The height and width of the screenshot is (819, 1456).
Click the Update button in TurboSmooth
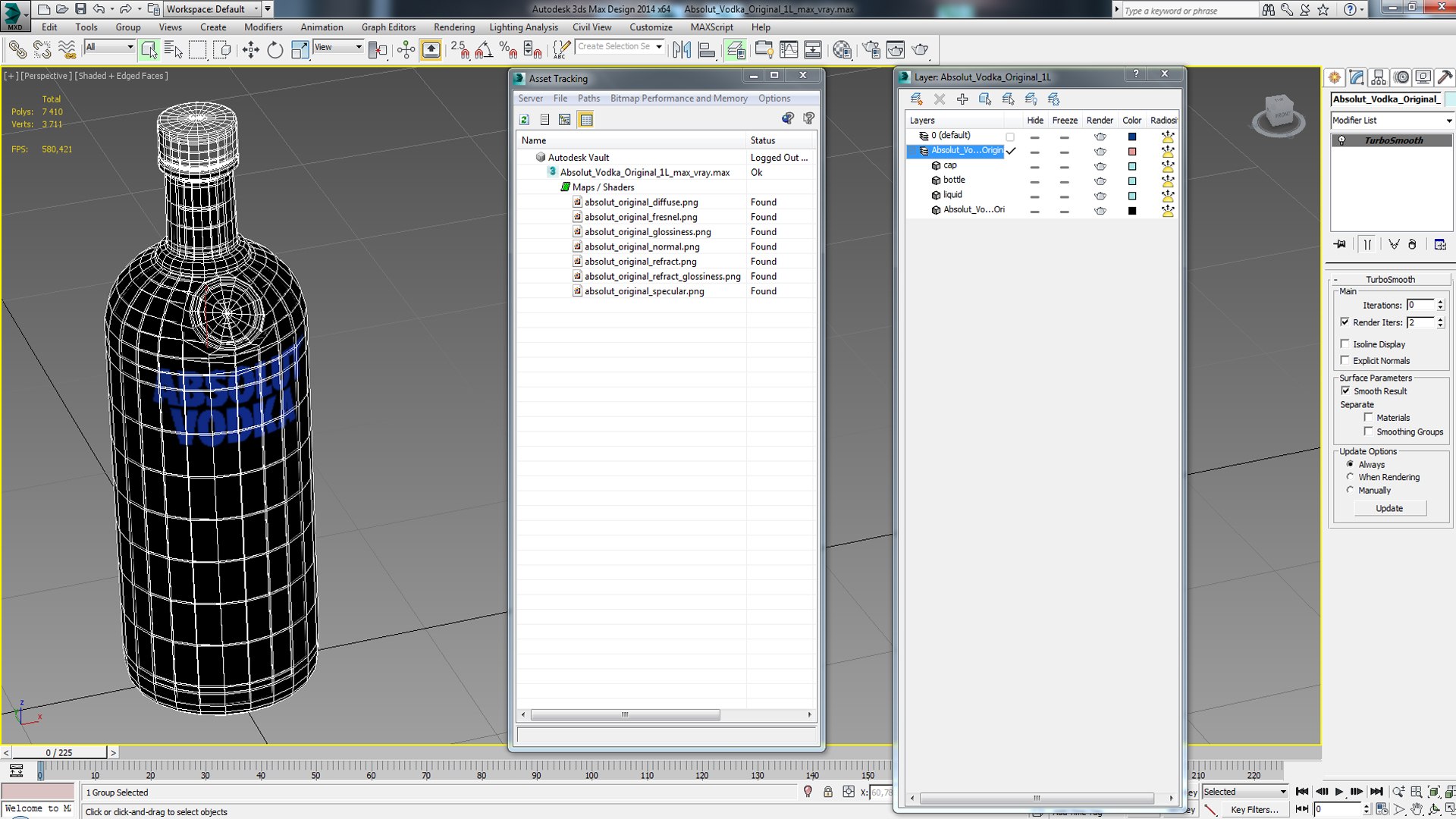(1389, 509)
